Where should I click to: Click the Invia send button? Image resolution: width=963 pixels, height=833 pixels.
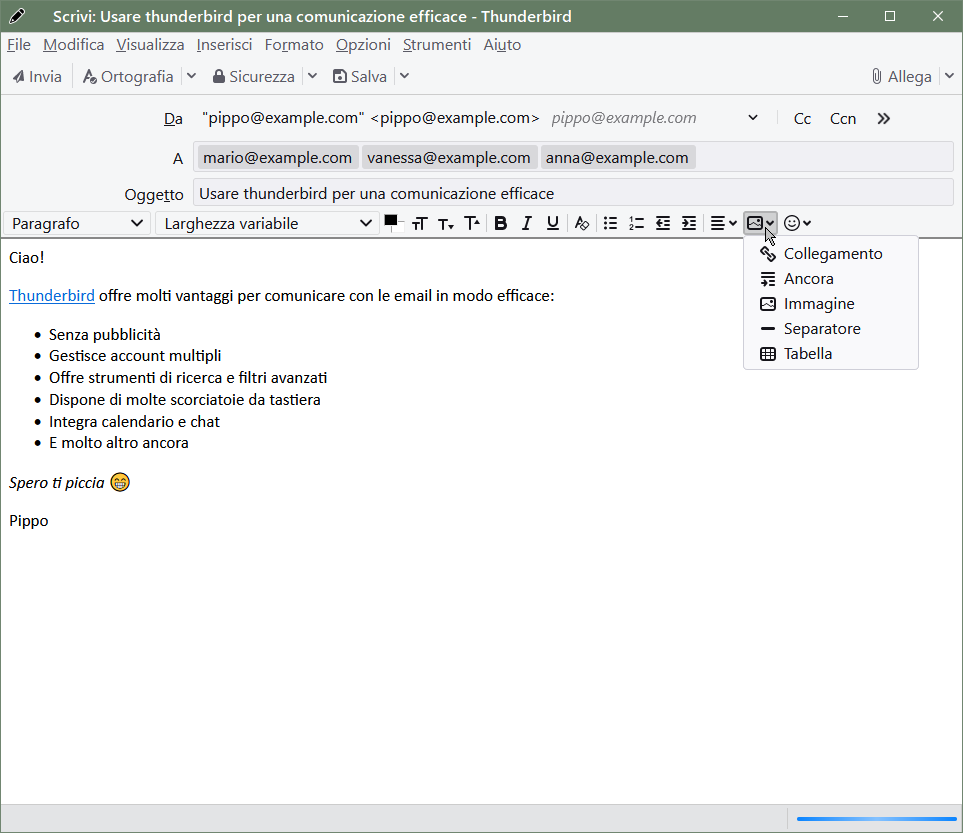pos(37,77)
